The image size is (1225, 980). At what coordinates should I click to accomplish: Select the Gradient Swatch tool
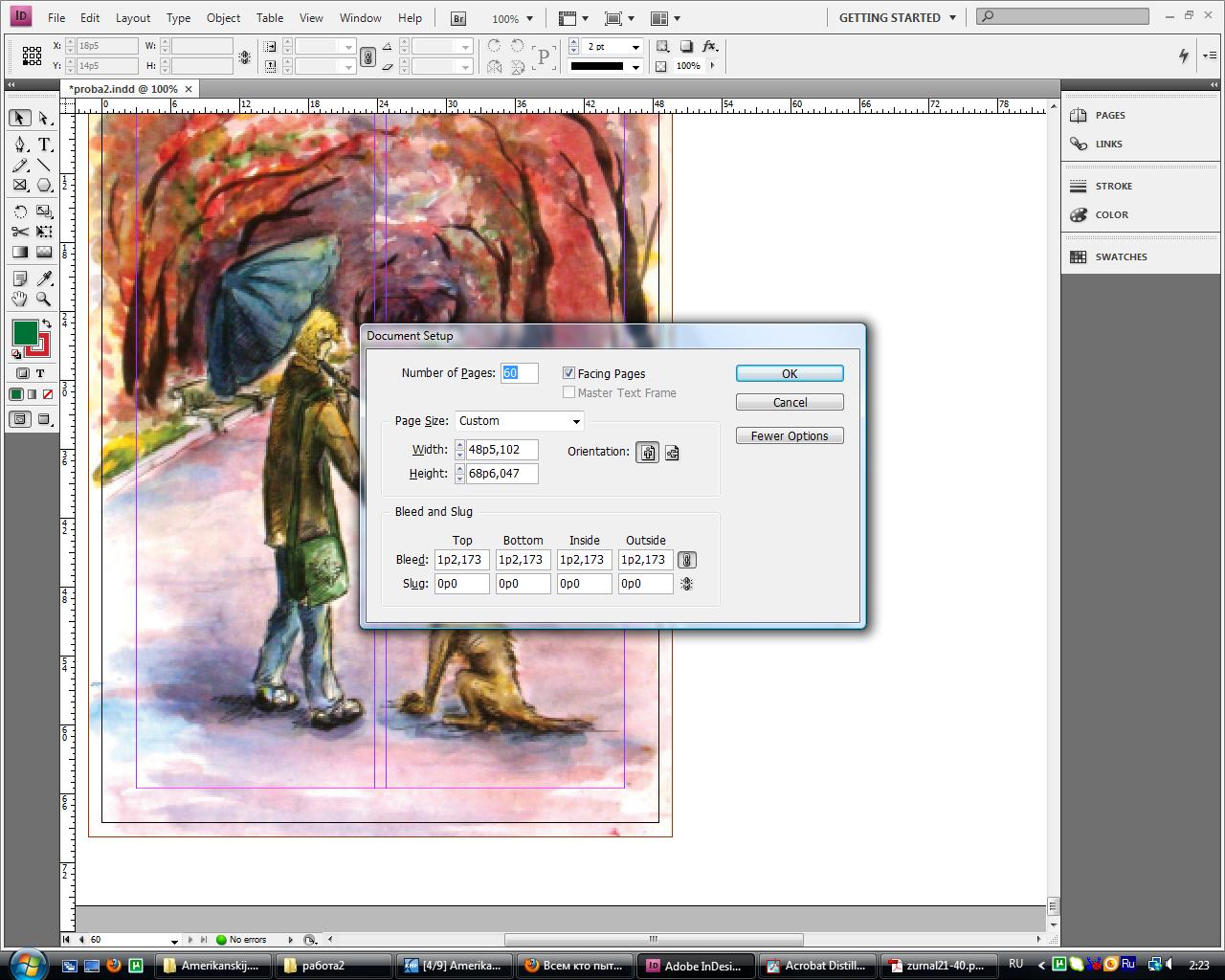[x=20, y=252]
